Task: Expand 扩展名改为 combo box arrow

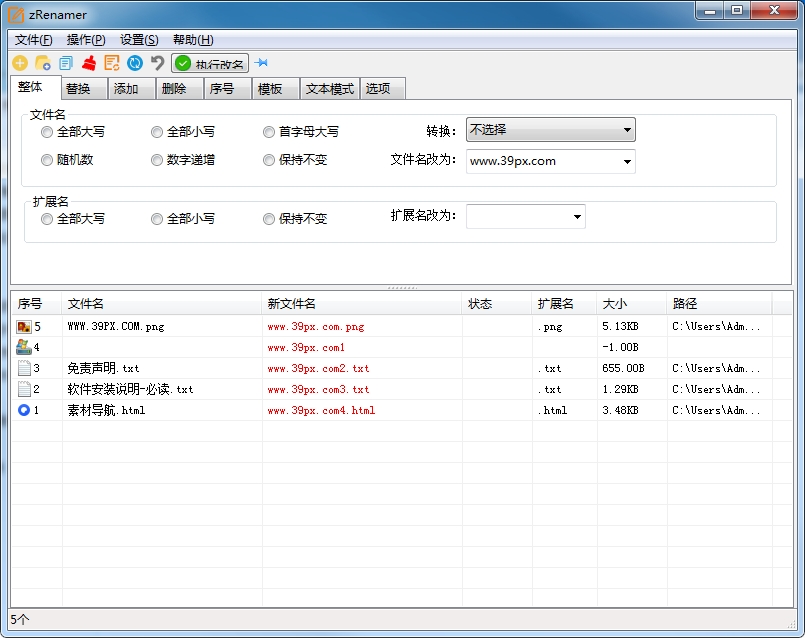Action: pyautogui.click(x=577, y=217)
